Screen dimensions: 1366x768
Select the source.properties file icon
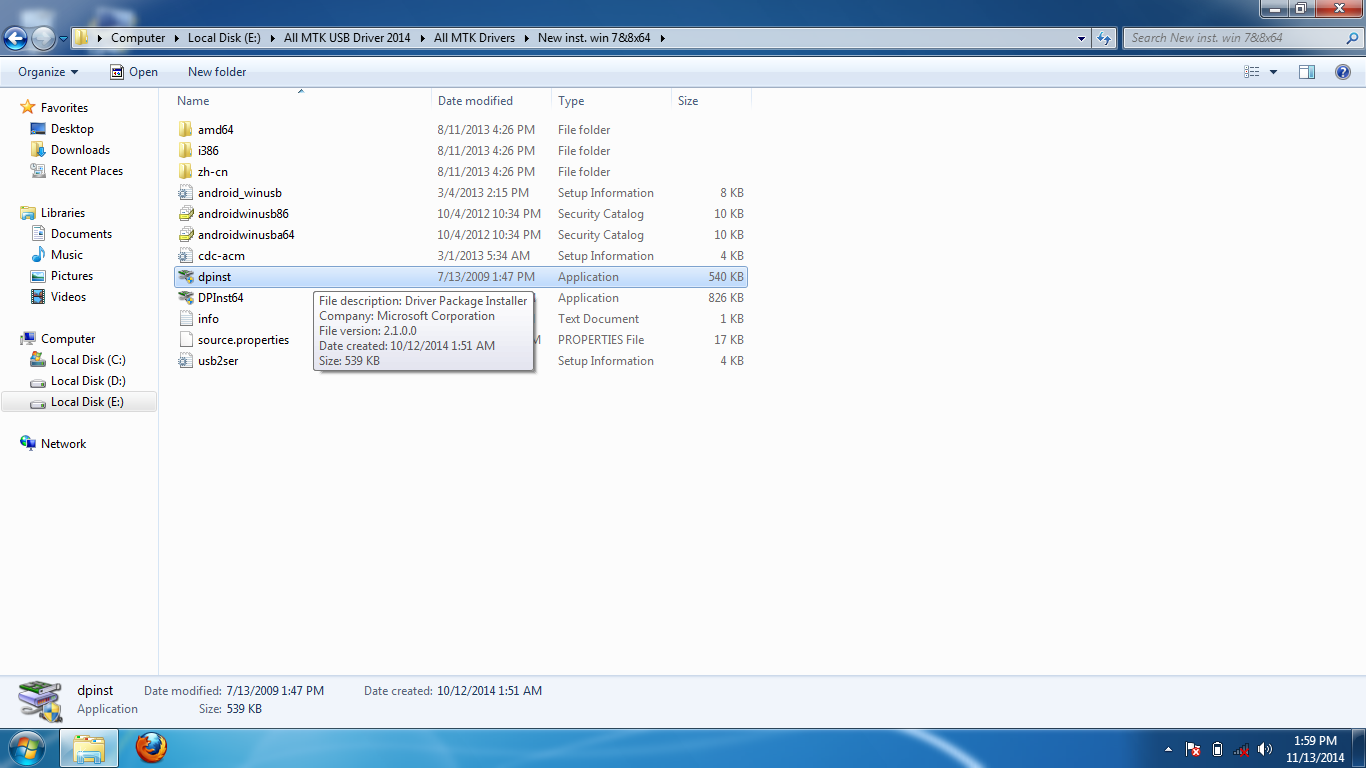[185, 340]
